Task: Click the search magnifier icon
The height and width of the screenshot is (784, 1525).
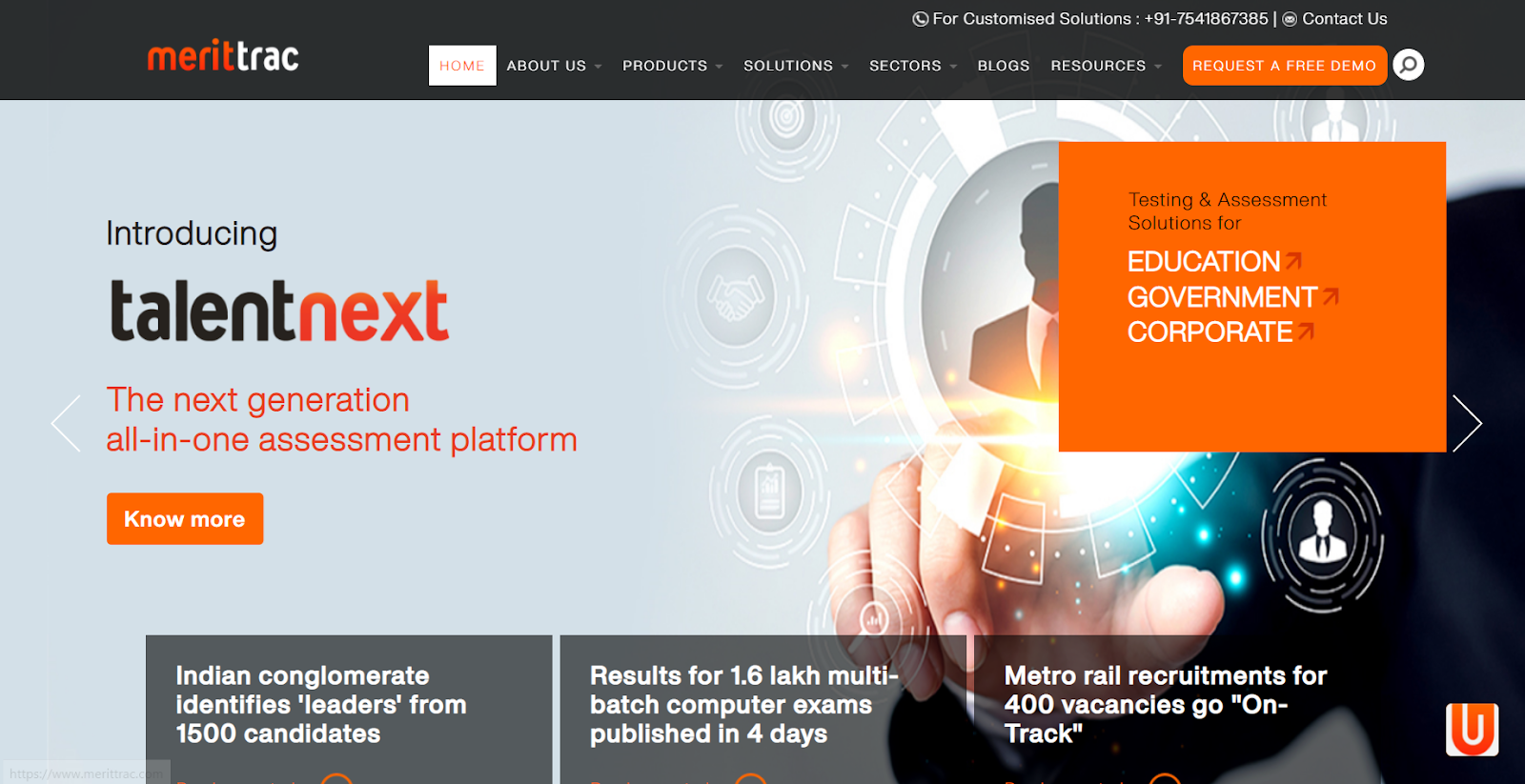Action: coord(1408,65)
